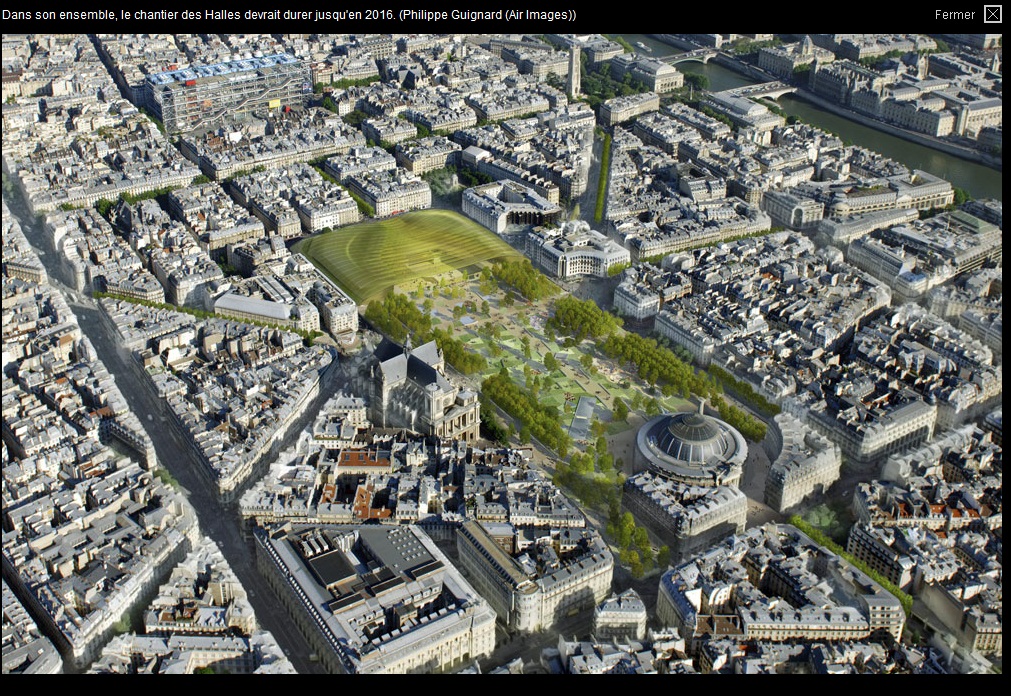
Task: Click the photo caption about chantier des Halles
Action: (x=289, y=15)
